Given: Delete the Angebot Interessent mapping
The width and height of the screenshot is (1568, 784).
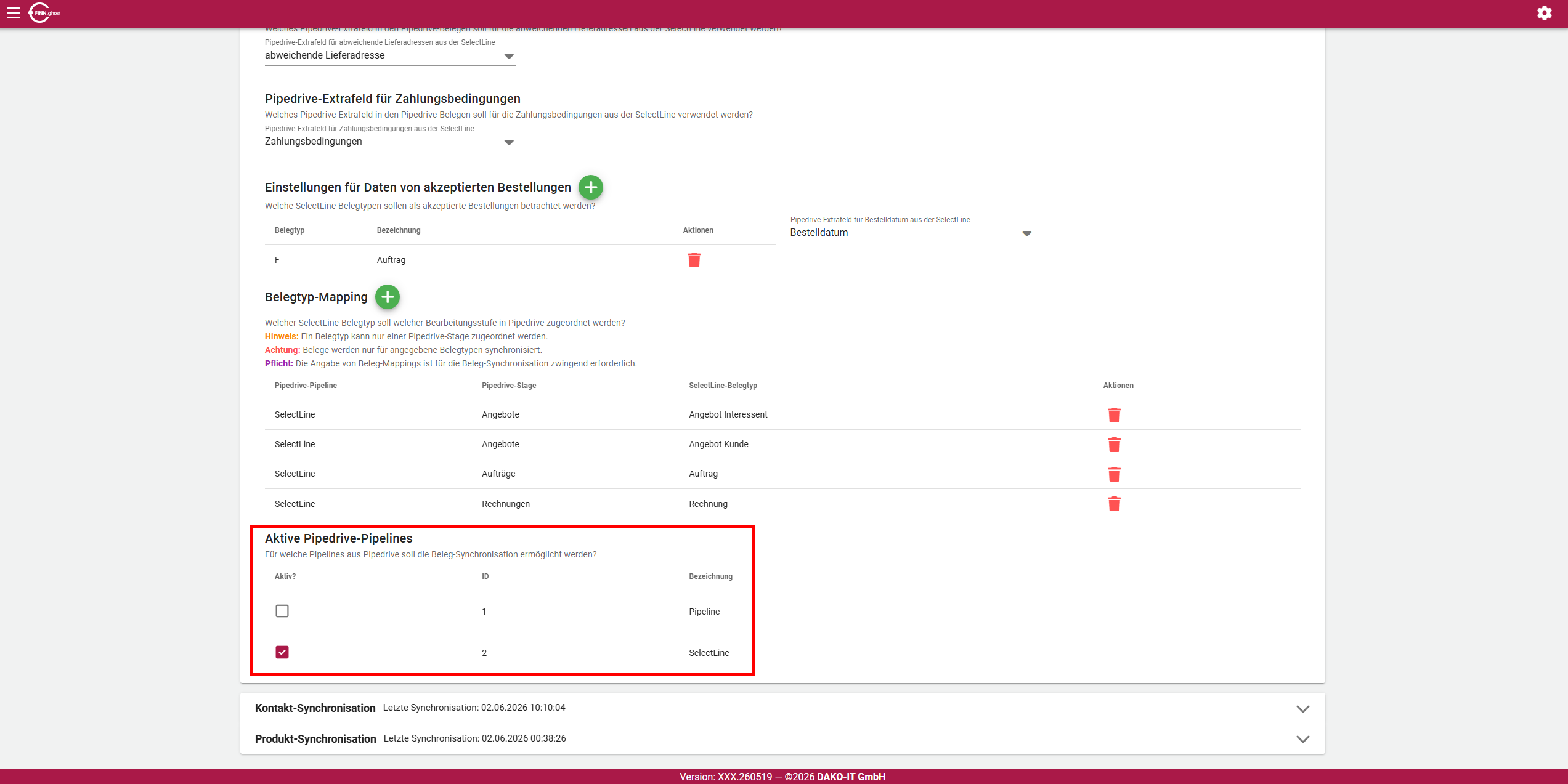Looking at the screenshot, I should [1114, 415].
